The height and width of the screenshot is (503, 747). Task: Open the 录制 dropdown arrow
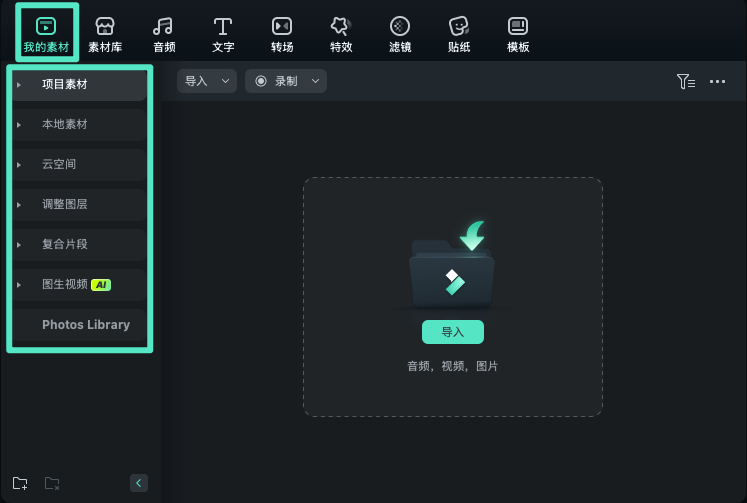pos(315,81)
